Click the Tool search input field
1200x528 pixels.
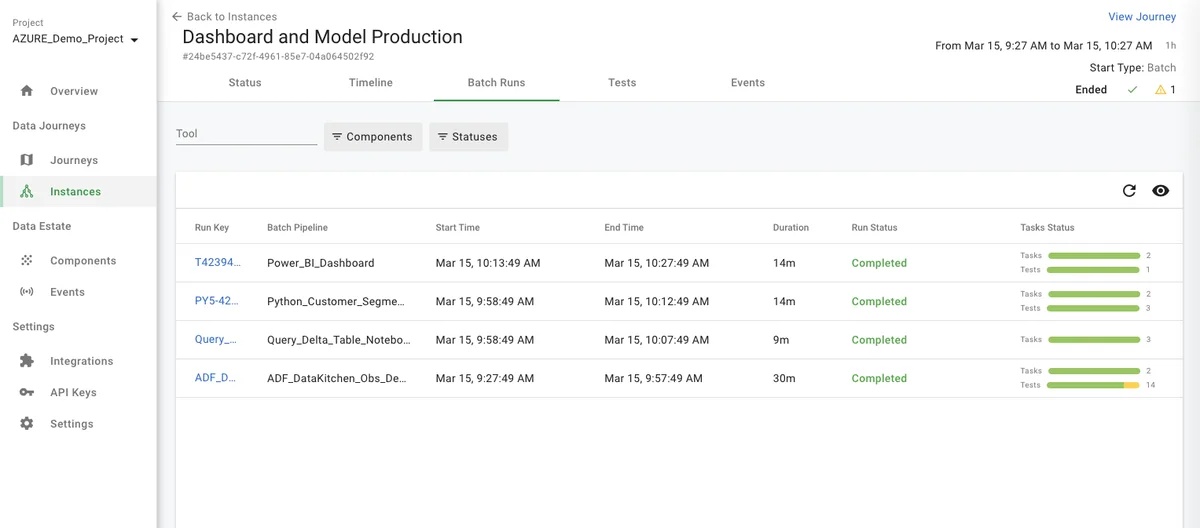coord(246,134)
